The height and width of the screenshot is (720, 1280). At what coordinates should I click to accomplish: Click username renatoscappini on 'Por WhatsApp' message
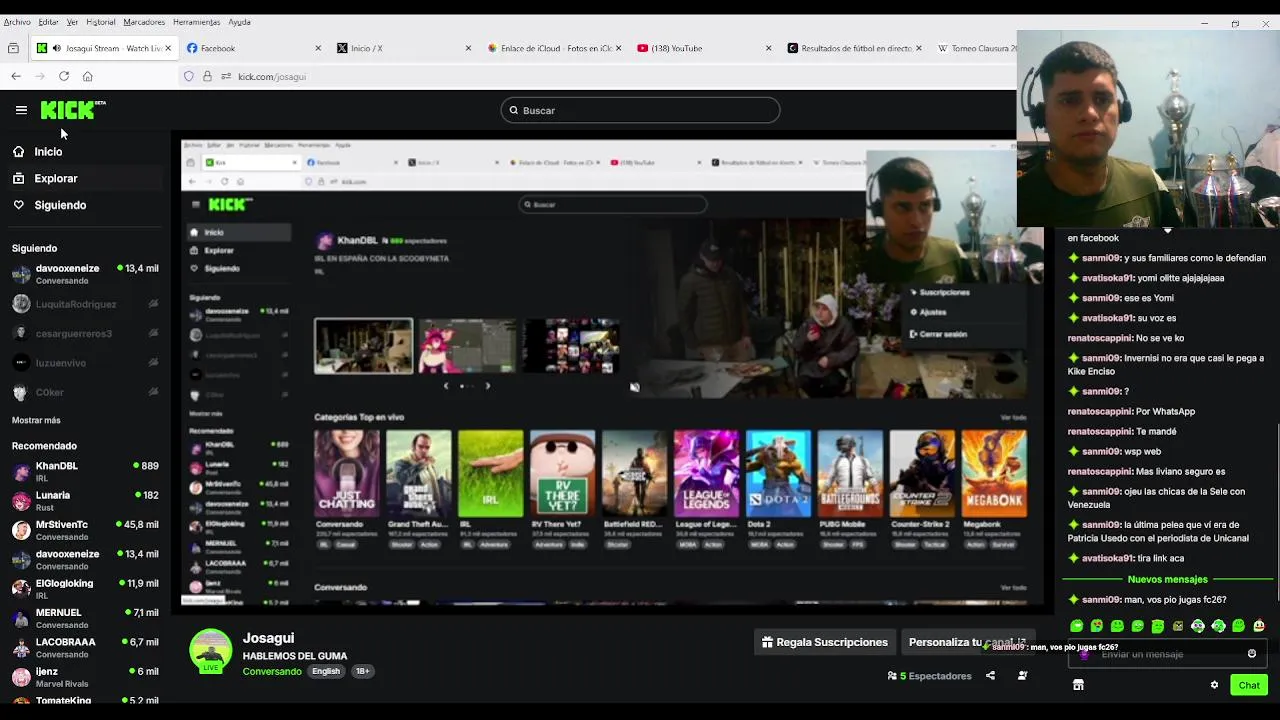[x=1100, y=411]
